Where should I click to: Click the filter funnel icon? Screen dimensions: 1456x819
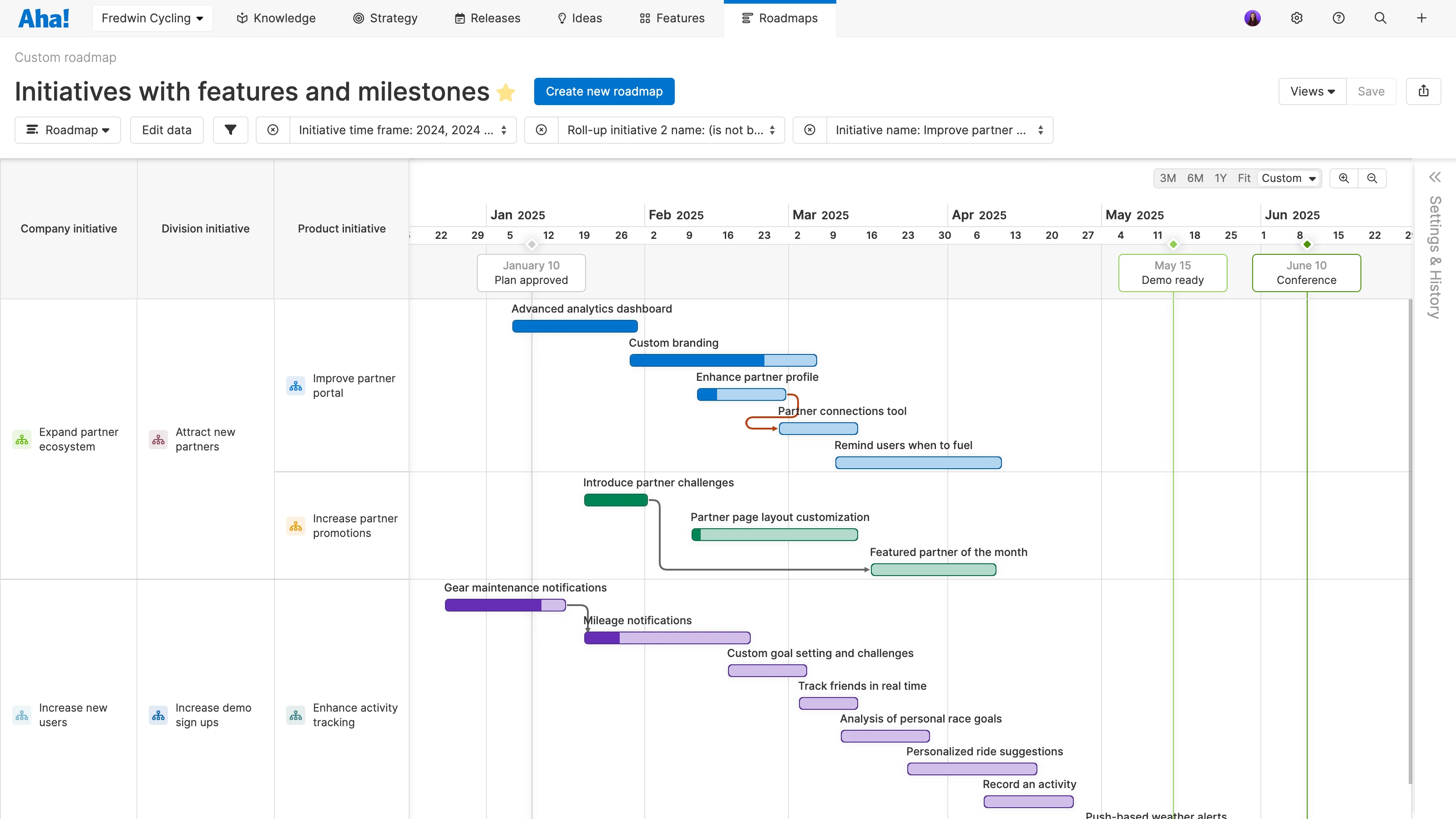230,130
